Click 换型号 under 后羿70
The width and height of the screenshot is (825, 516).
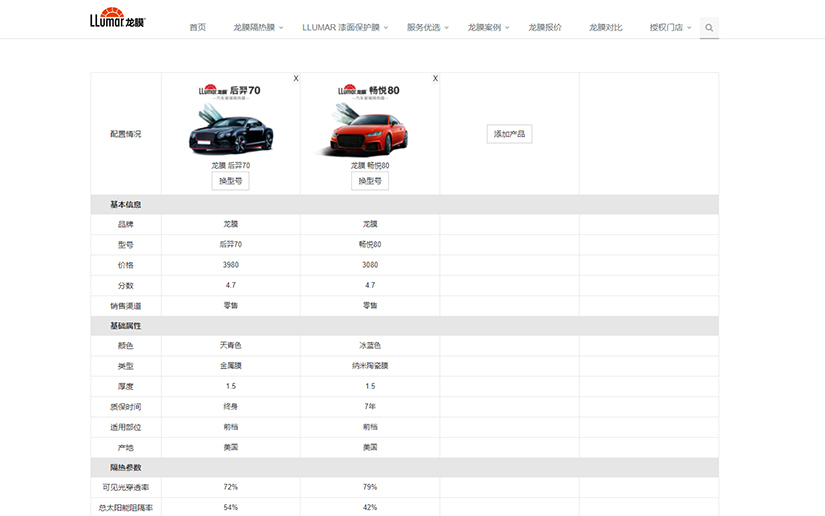click(230, 181)
